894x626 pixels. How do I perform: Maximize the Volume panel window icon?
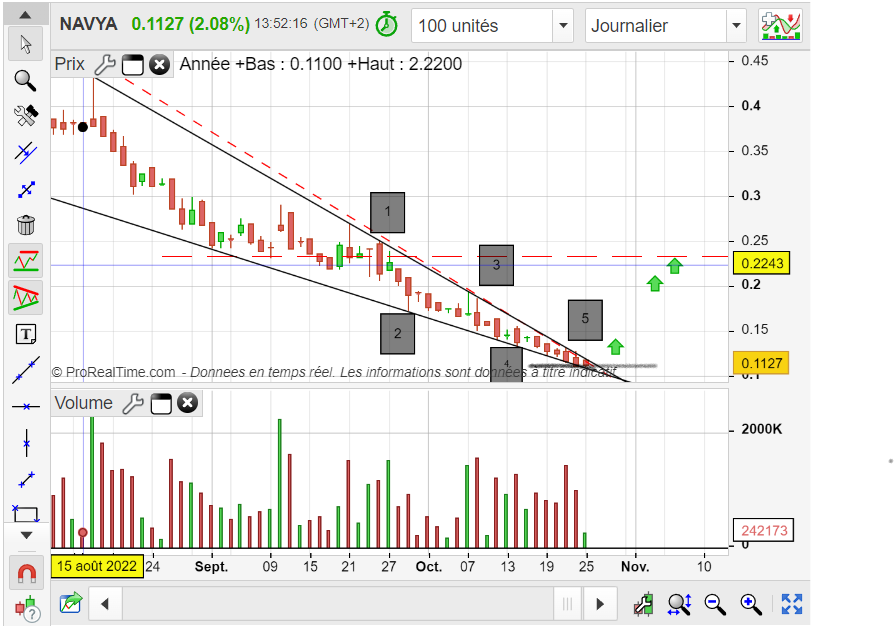click(161, 404)
